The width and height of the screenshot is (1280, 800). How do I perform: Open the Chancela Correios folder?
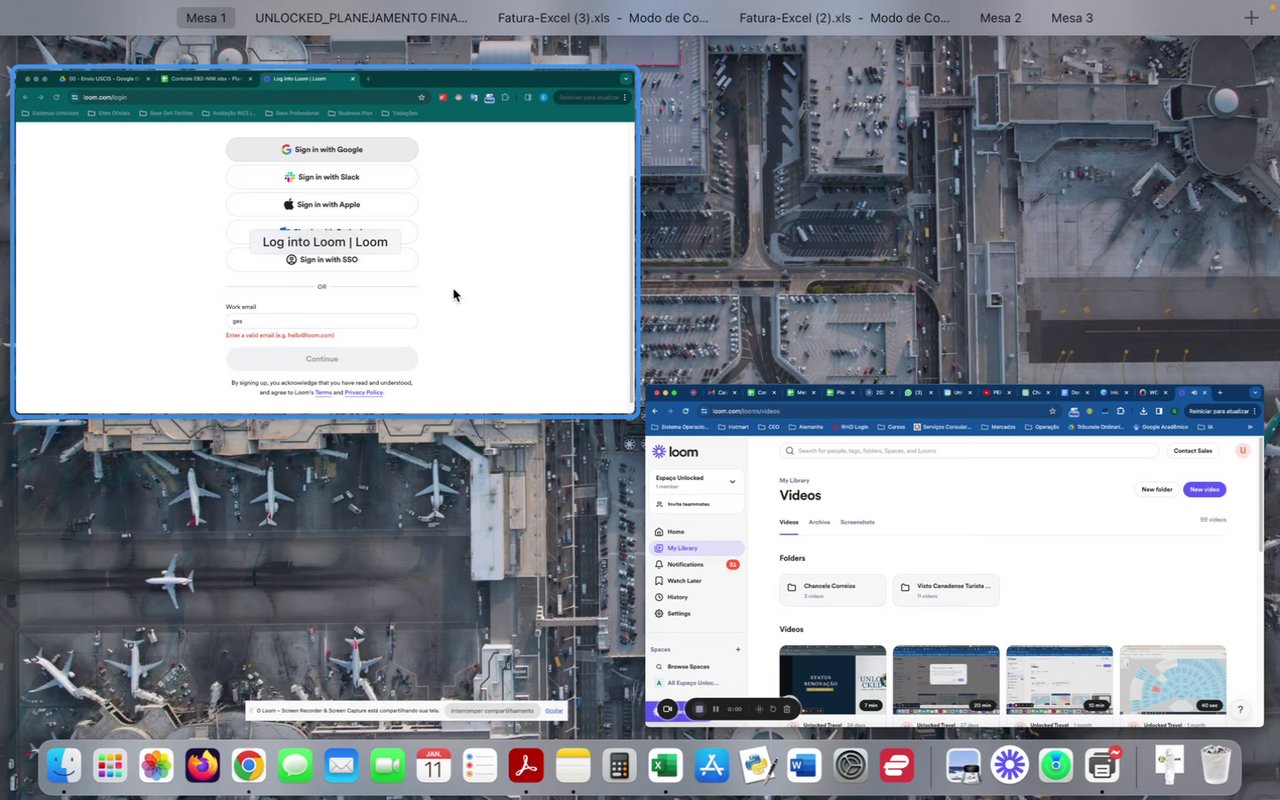coord(833,590)
